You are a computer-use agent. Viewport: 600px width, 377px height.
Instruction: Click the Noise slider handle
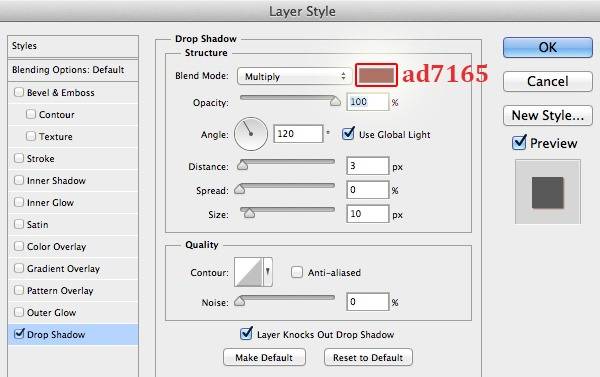pyautogui.click(x=240, y=301)
